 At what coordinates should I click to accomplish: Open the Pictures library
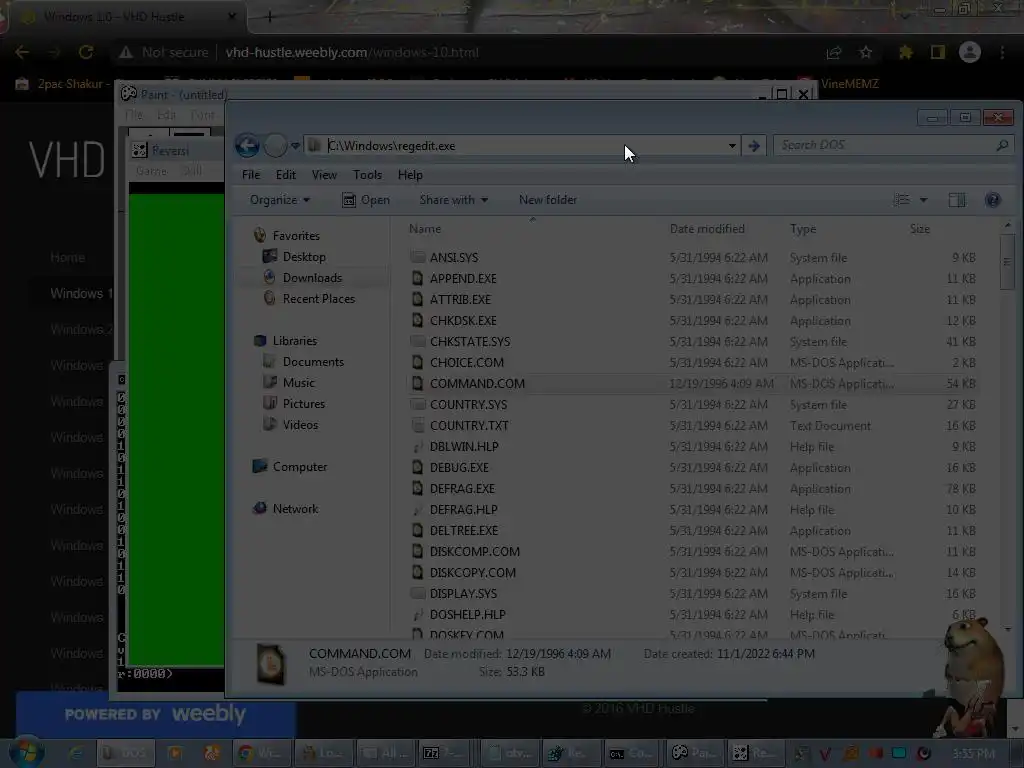click(x=304, y=404)
